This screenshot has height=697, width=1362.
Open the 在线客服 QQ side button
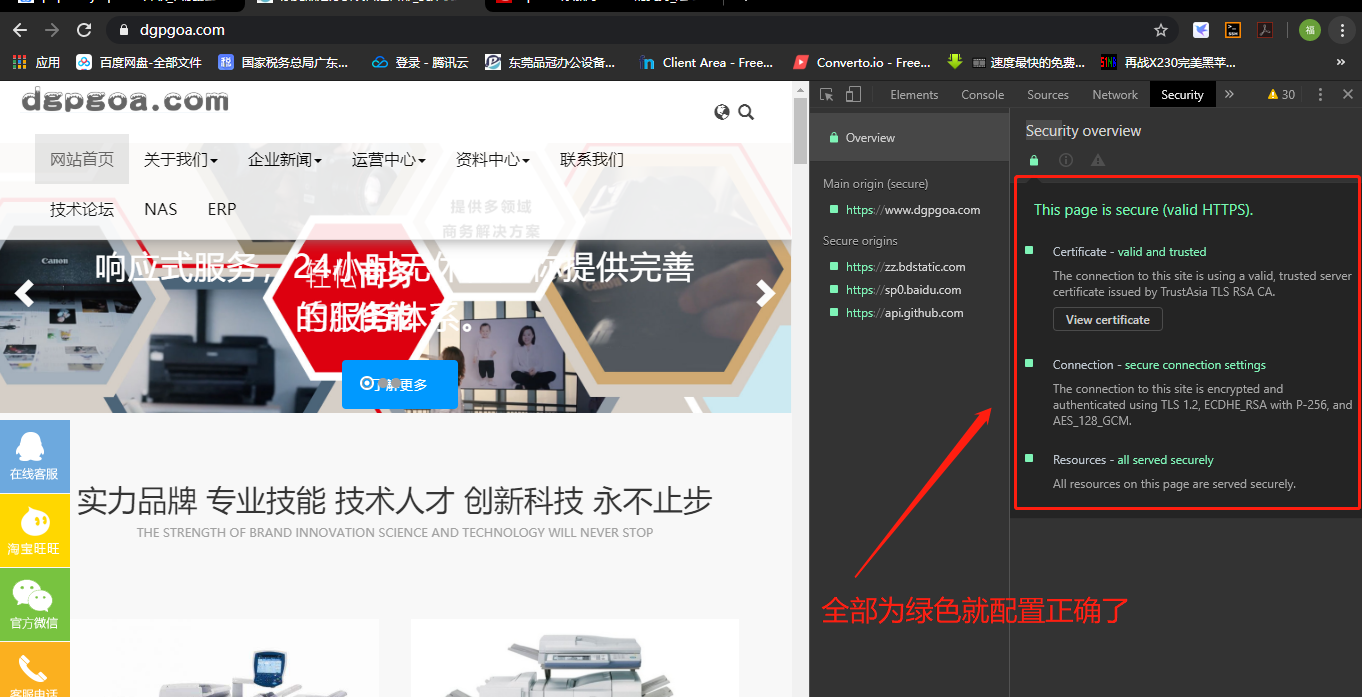(x=35, y=457)
